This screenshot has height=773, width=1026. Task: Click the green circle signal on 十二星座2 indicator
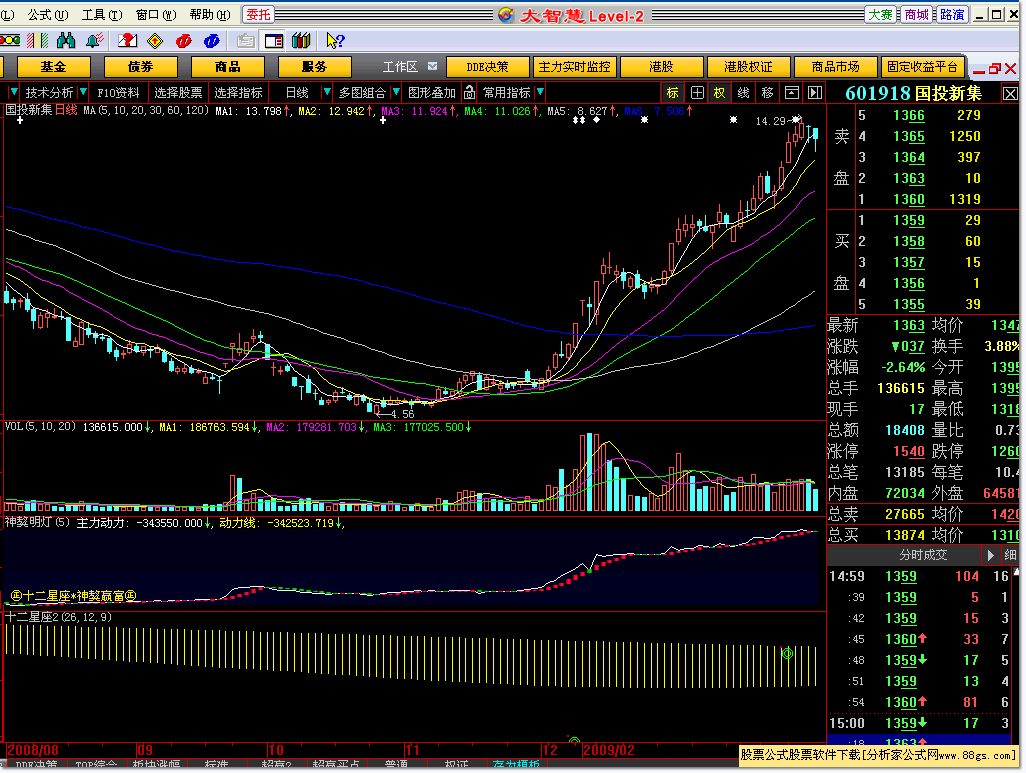tap(788, 653)
